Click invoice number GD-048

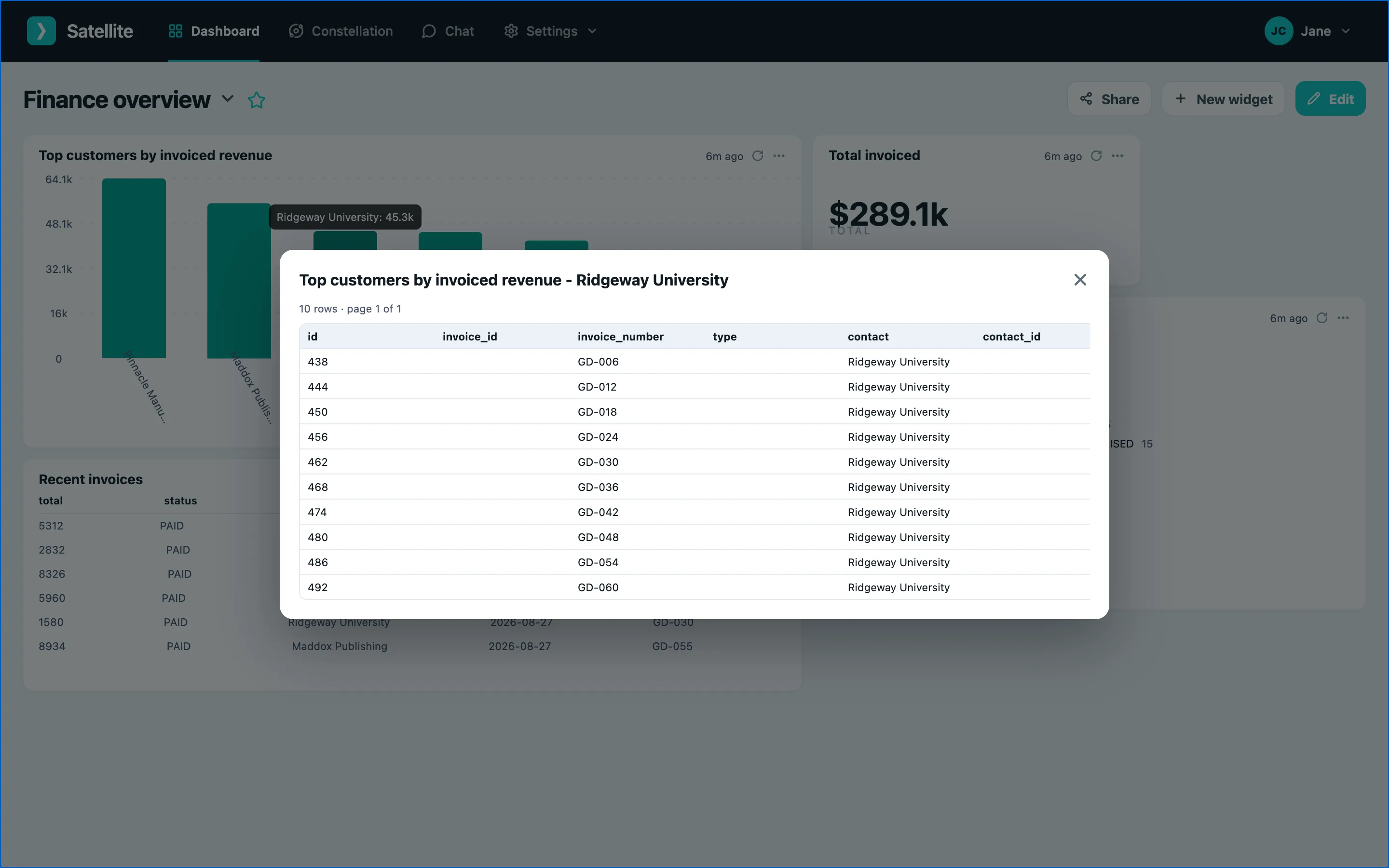(598, 537)
